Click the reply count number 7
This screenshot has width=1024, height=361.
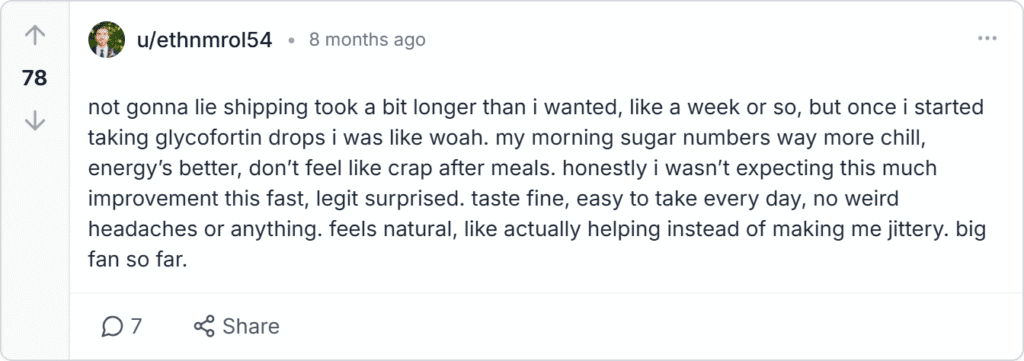tap(136, 326)
